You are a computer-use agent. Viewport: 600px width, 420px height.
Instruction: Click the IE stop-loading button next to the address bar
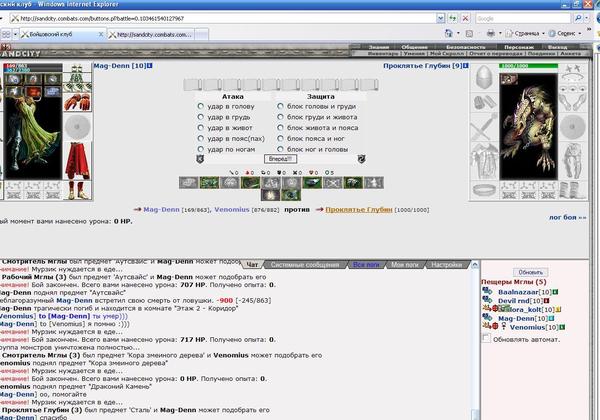coord(465,18)
